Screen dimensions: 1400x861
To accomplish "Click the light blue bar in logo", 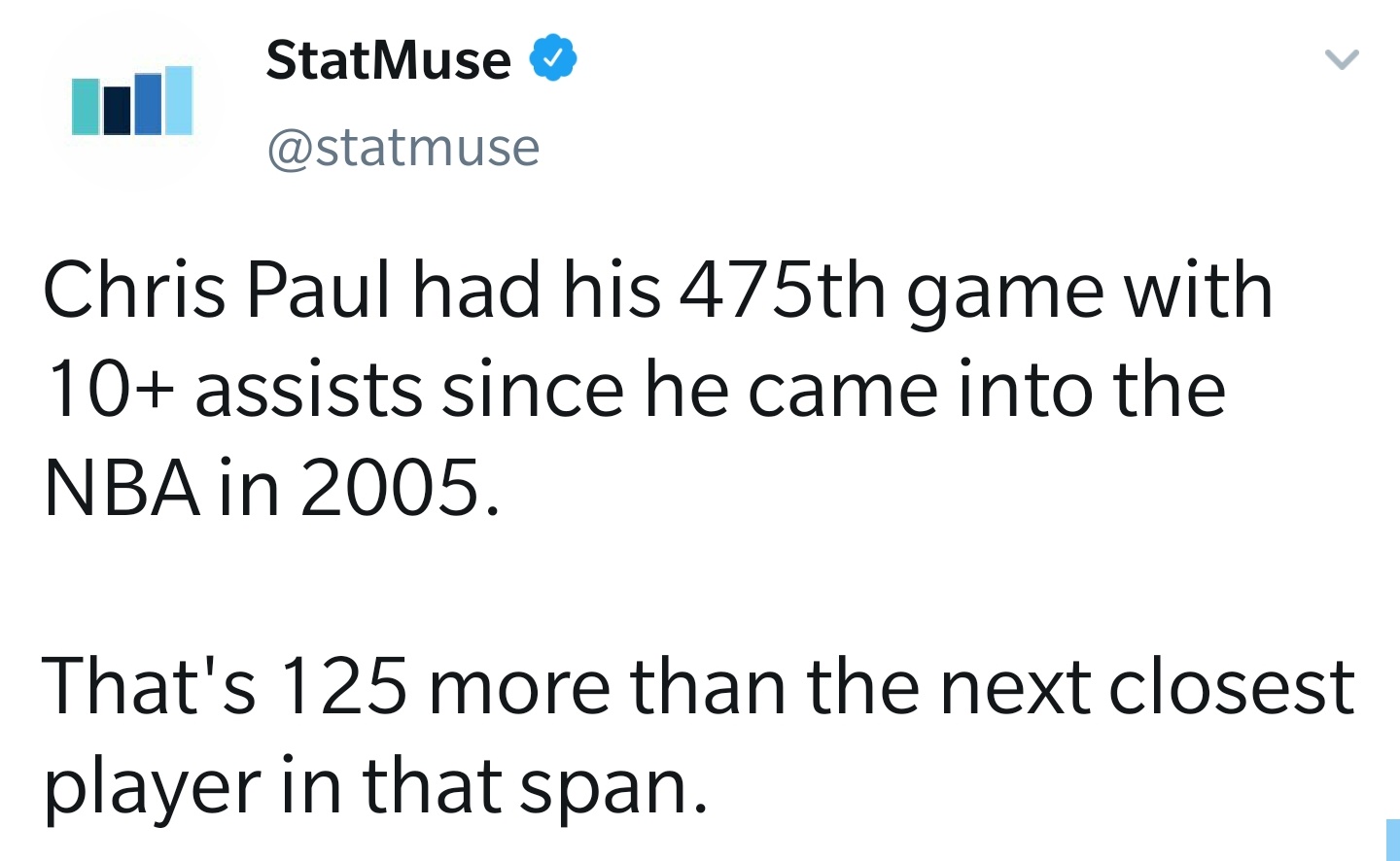I will tap(179, 100).
